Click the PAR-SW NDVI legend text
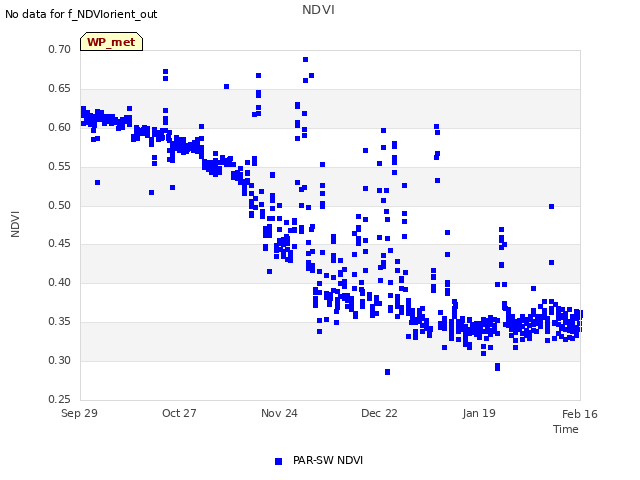Screen dimensions: 640x480 point(328,460)
